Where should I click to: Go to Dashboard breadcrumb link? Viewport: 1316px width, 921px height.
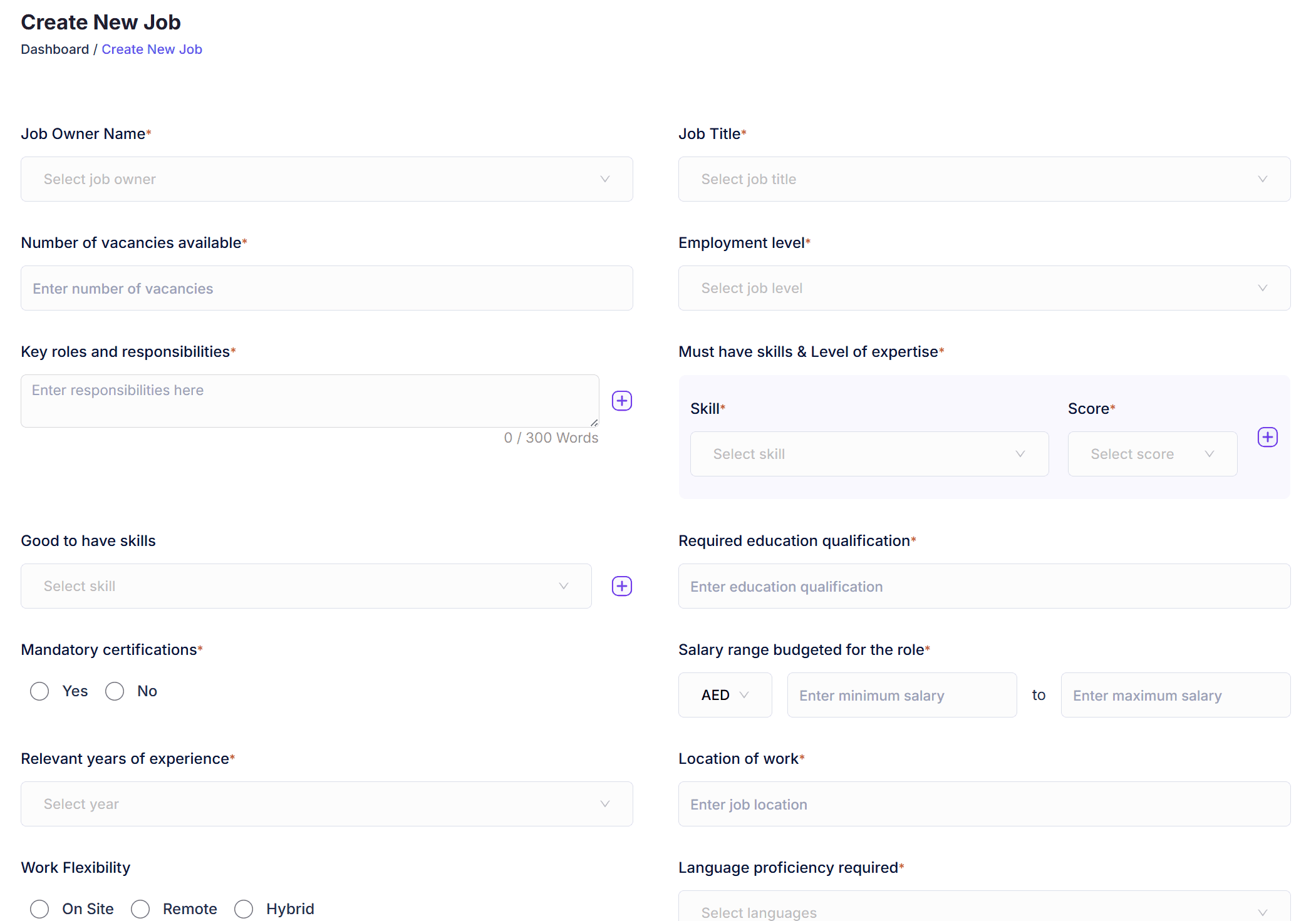pos(54,49)
